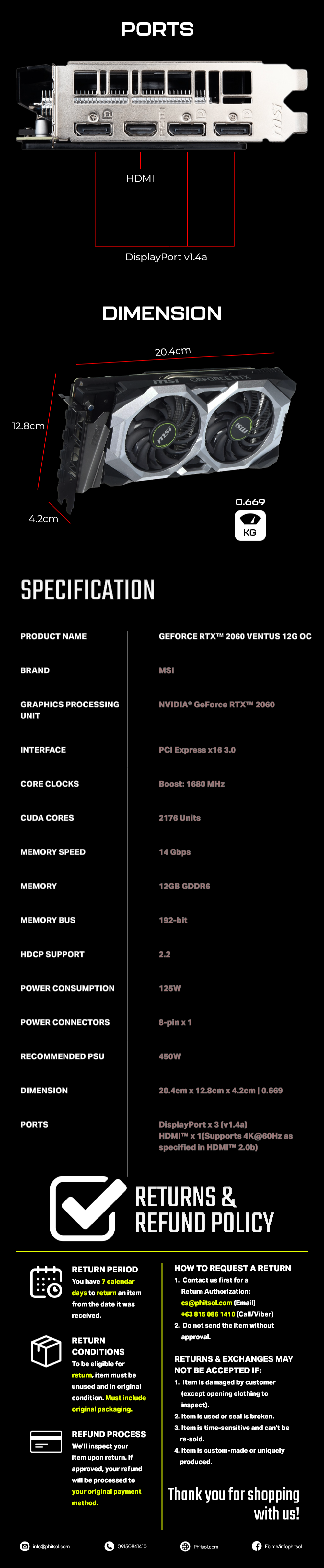Image resolution: width=324 pixels, height=1568 pixels.
Task: Click the info@phitsol.com footer text
Action: pos(51,1546)
